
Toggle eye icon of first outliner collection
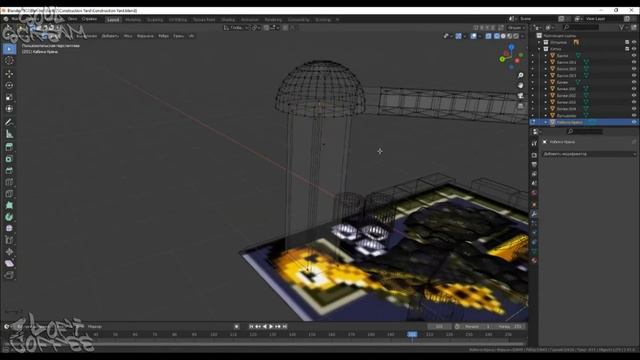point(634,42)
